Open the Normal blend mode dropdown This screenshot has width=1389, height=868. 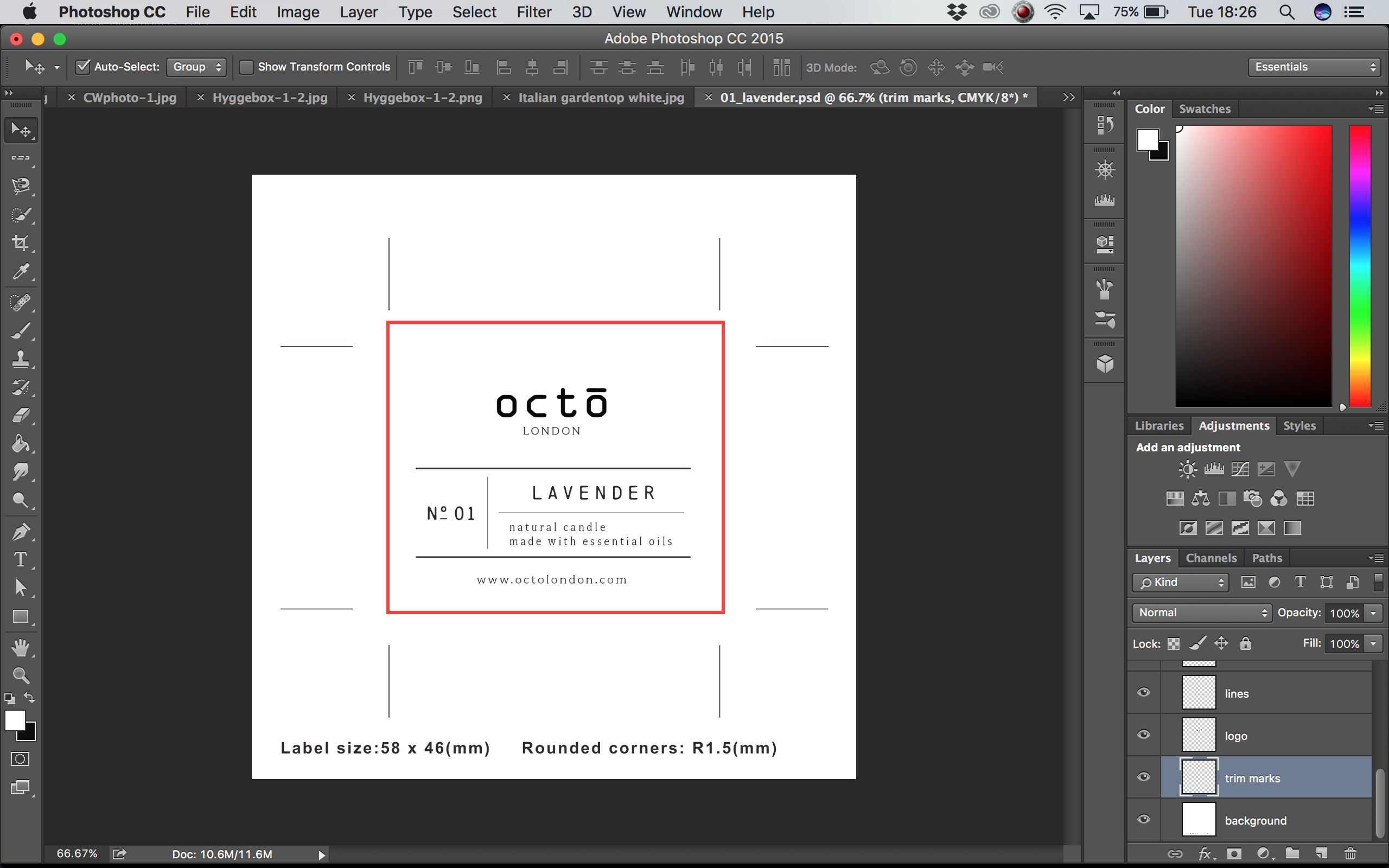[1201, 612]
